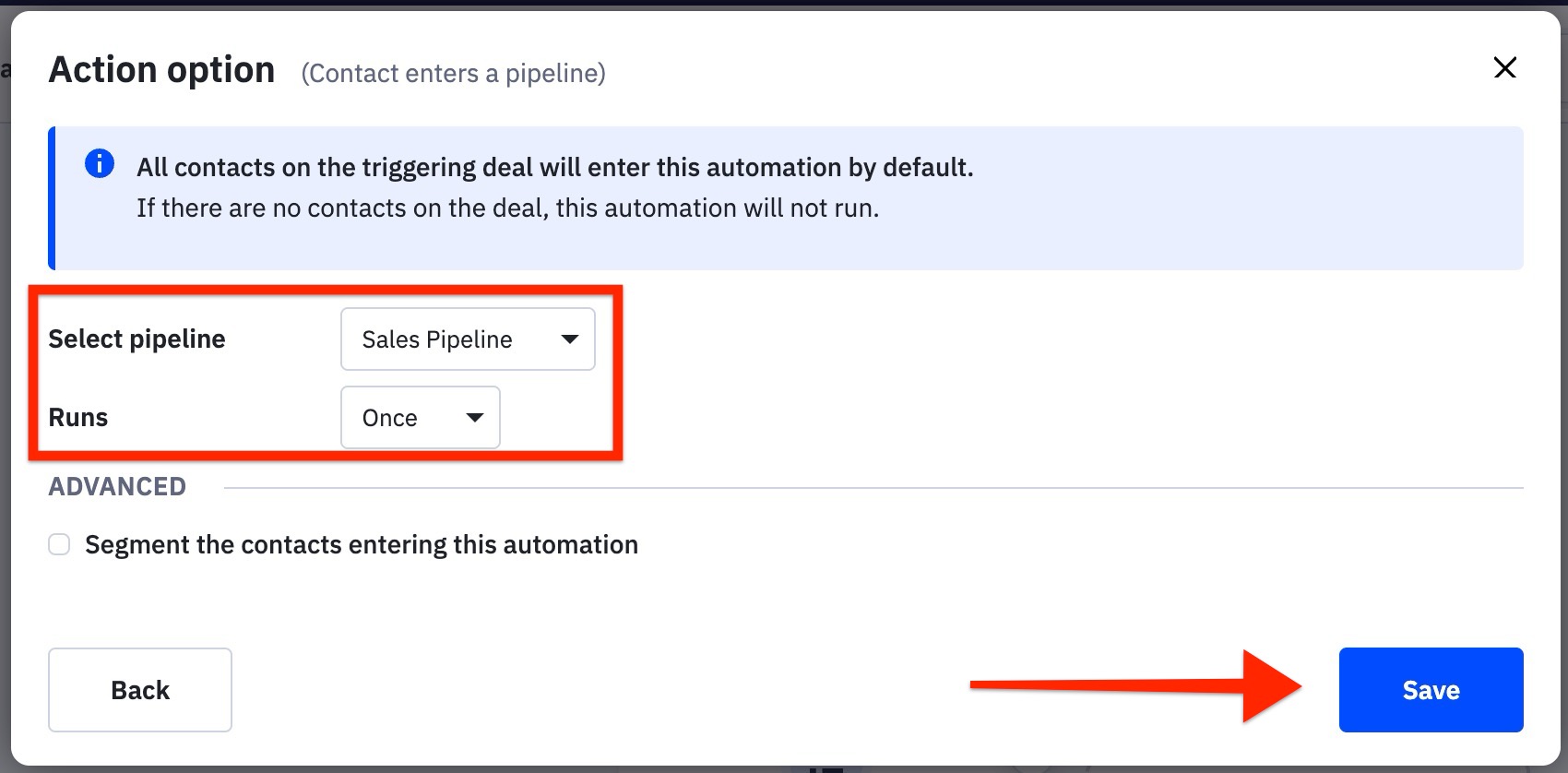This screenshot has width=1568, height=773.
Task: Click the caret arrow beside Sales Pipeline
Action: (x=570, y=339)
